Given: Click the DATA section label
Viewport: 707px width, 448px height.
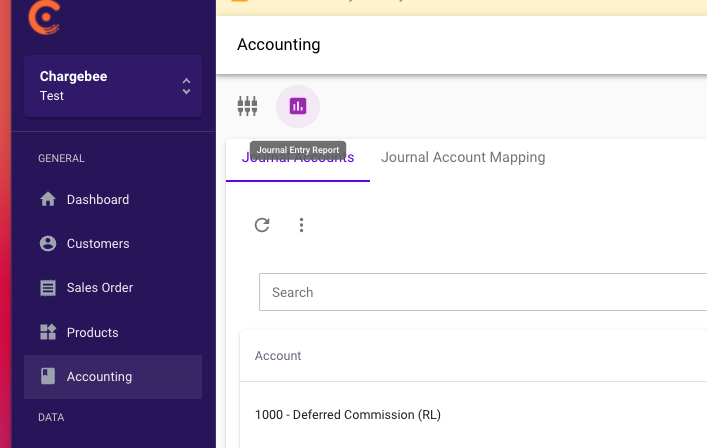Looking at the screenshot, I should [x=51, y=417].
